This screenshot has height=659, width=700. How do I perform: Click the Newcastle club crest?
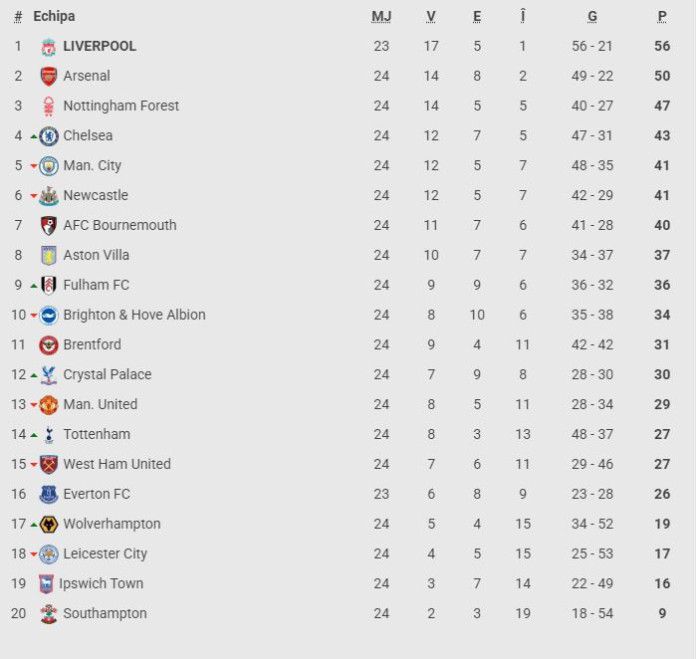(49, 196)
